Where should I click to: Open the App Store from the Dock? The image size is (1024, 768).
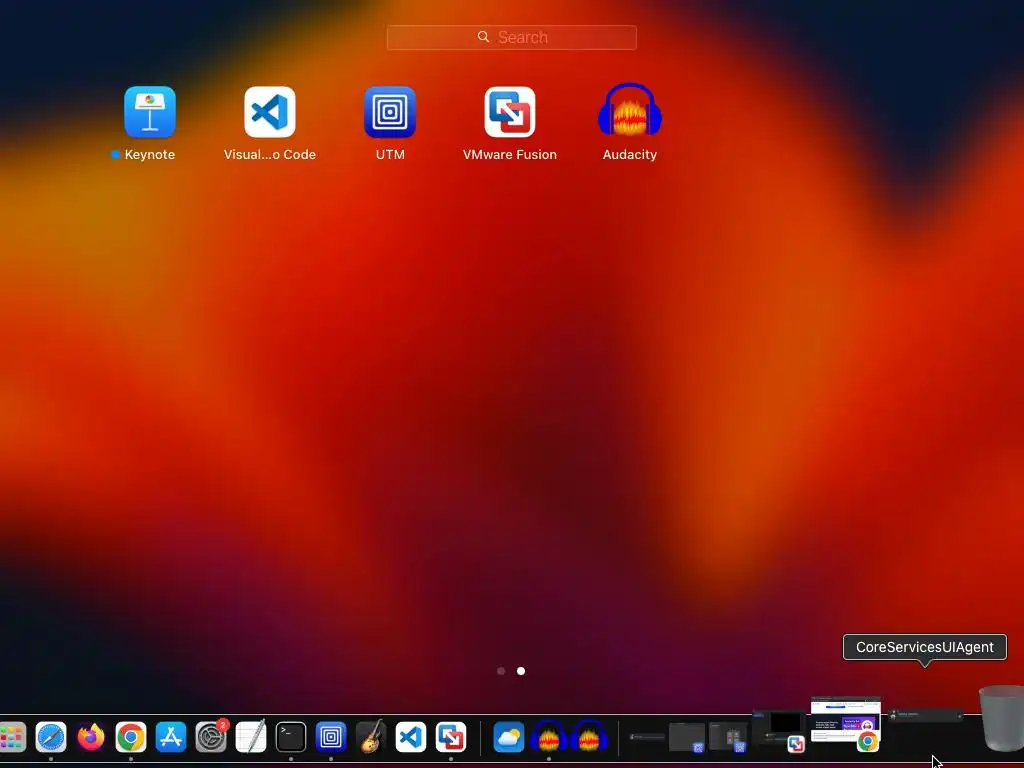coord(170,737)
